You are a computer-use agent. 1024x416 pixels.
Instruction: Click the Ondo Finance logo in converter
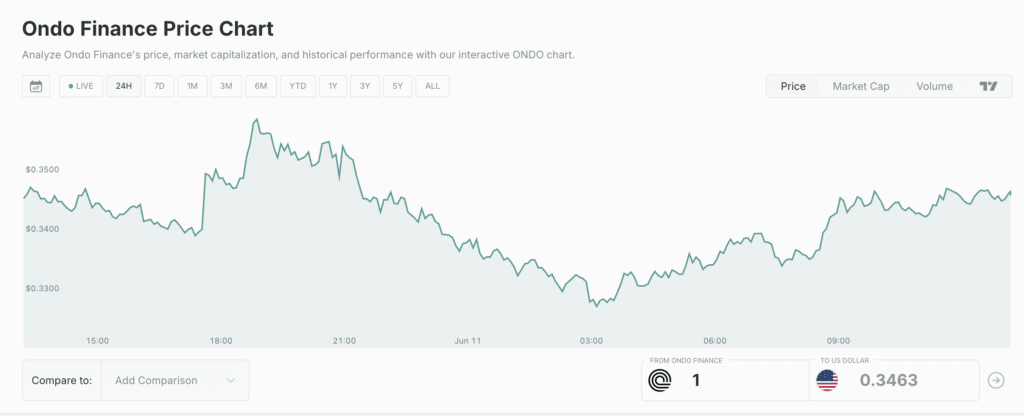pos(660,380)
